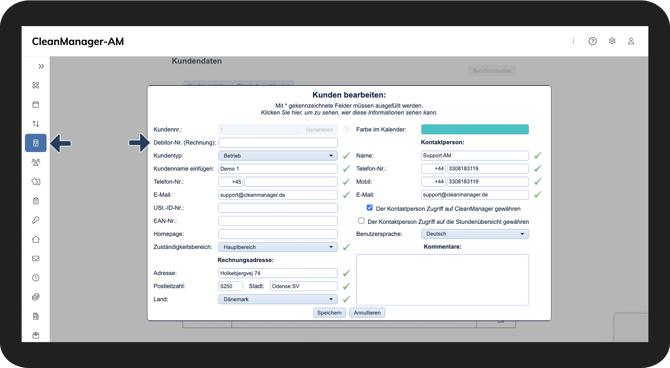Click the contact Mobil +44 code field

(x=433, y=182)
